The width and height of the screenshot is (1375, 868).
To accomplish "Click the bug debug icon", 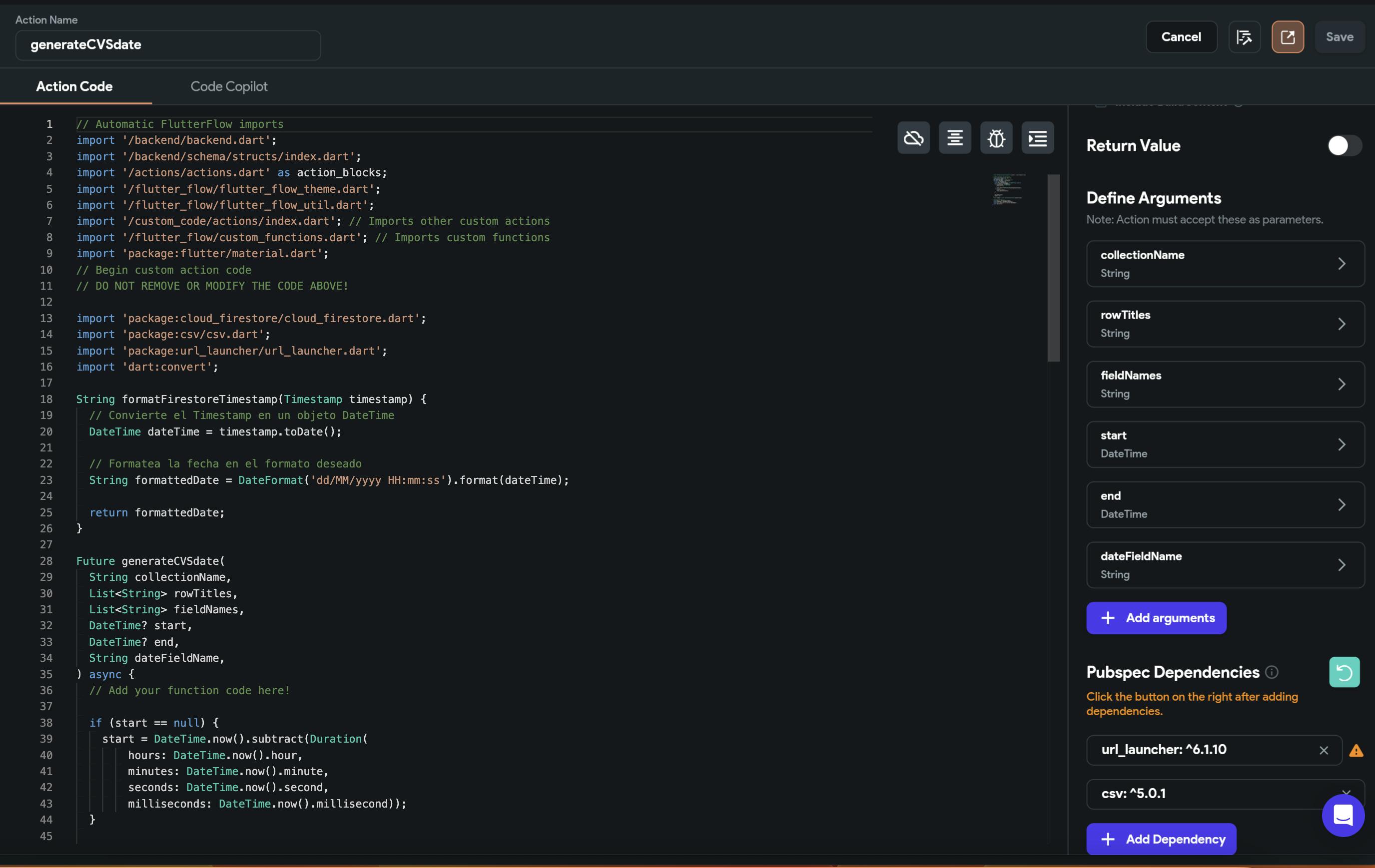I will click(x=996, y=137).
